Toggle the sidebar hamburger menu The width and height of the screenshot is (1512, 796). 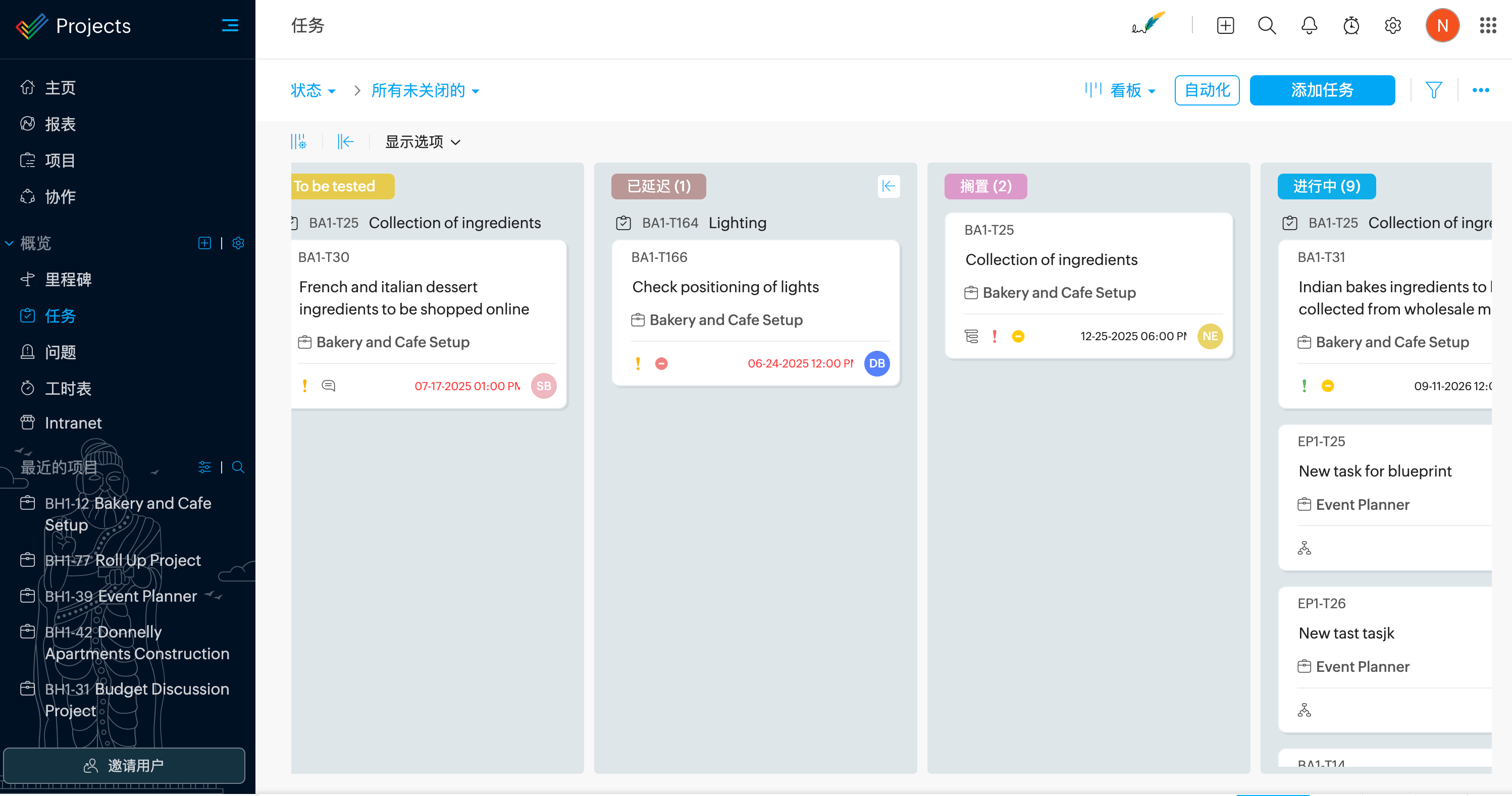(230, 25)
